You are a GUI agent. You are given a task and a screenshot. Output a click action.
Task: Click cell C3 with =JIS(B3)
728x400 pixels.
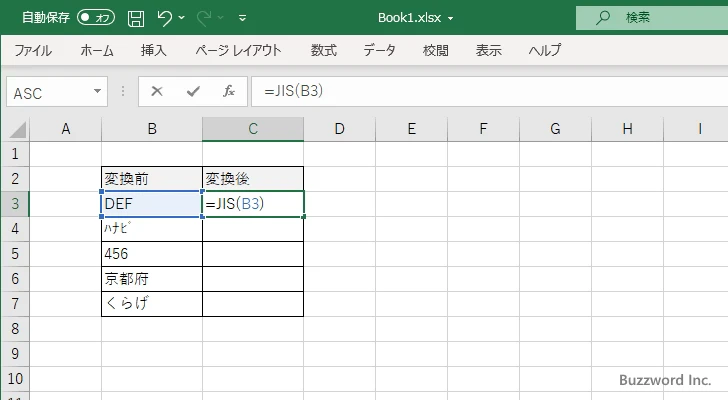tap(253, 204)
